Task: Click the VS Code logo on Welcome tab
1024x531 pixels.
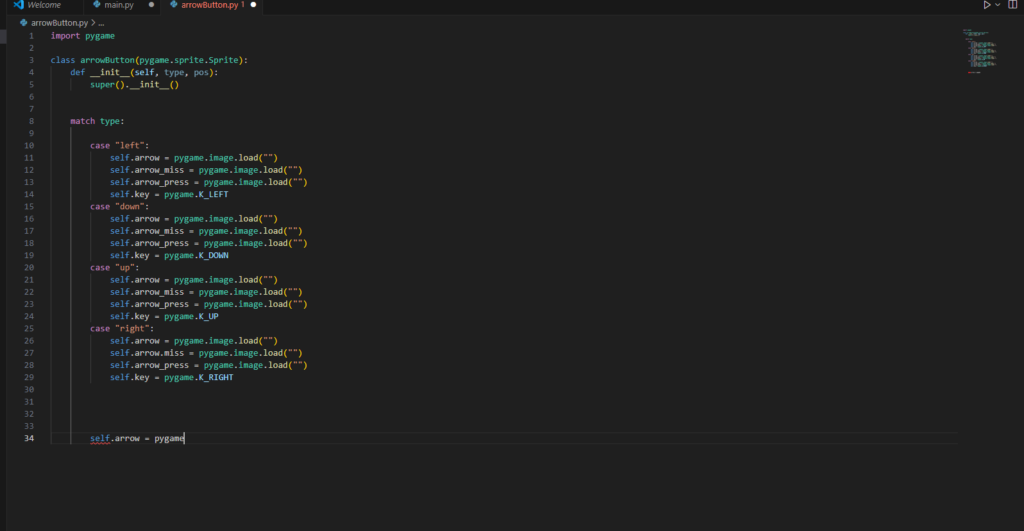Action: coord(18,5)
